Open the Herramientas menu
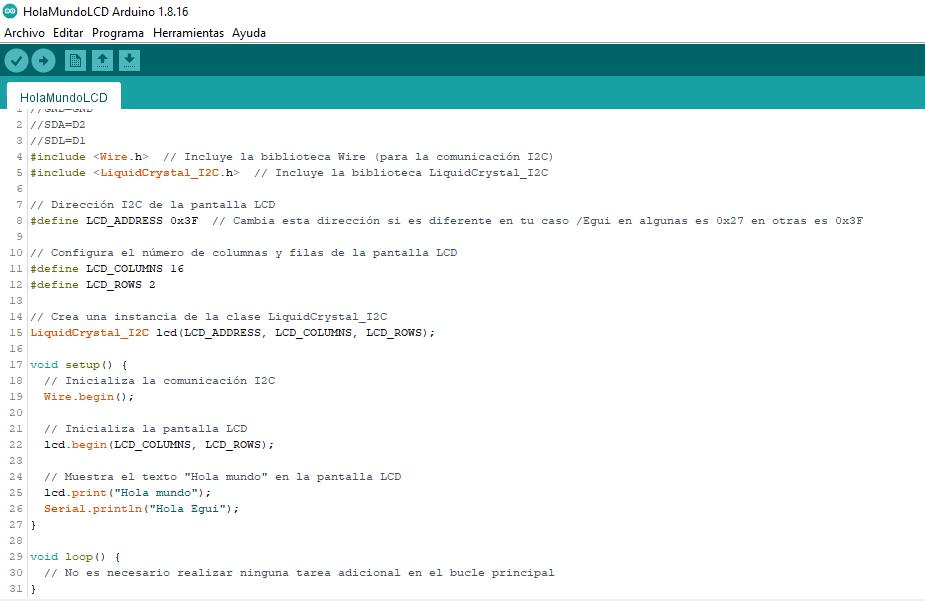 click(188, 33)
